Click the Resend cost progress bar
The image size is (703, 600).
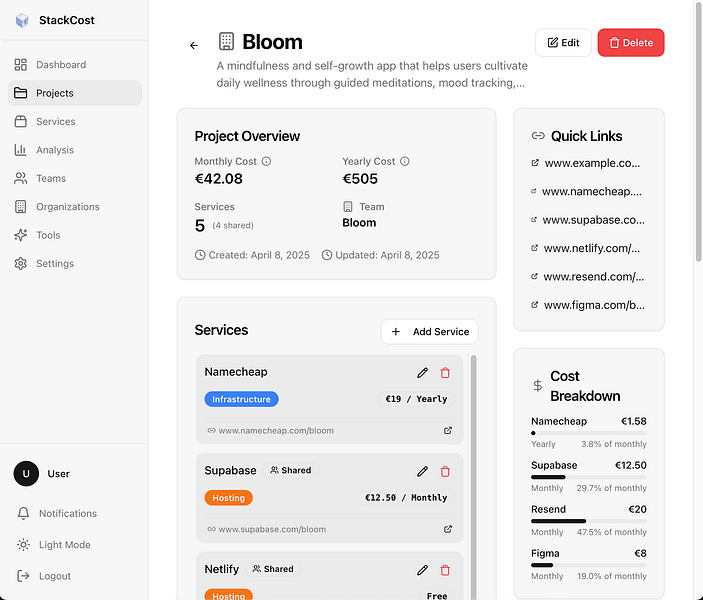click(589, 521)
